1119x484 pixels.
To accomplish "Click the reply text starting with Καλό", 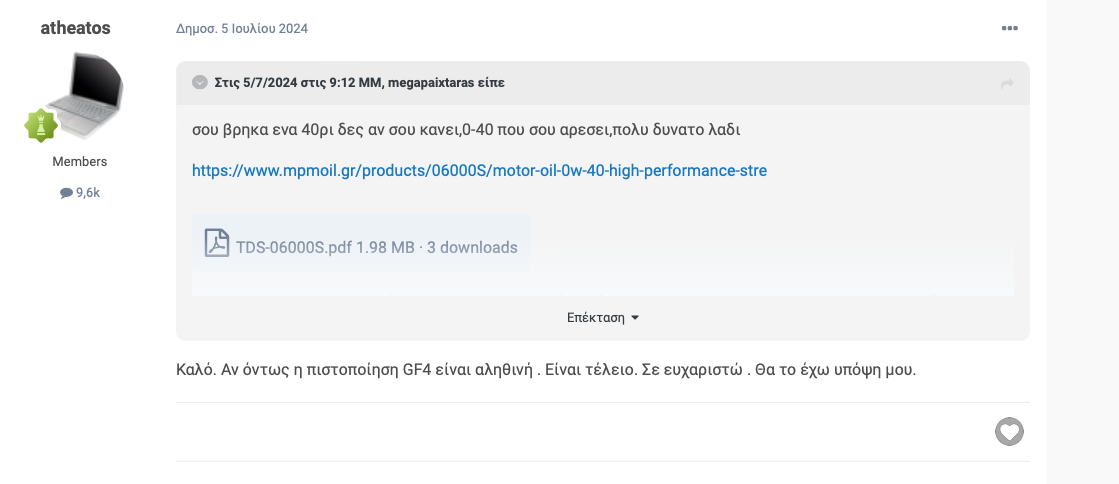I will pos(546,371).
